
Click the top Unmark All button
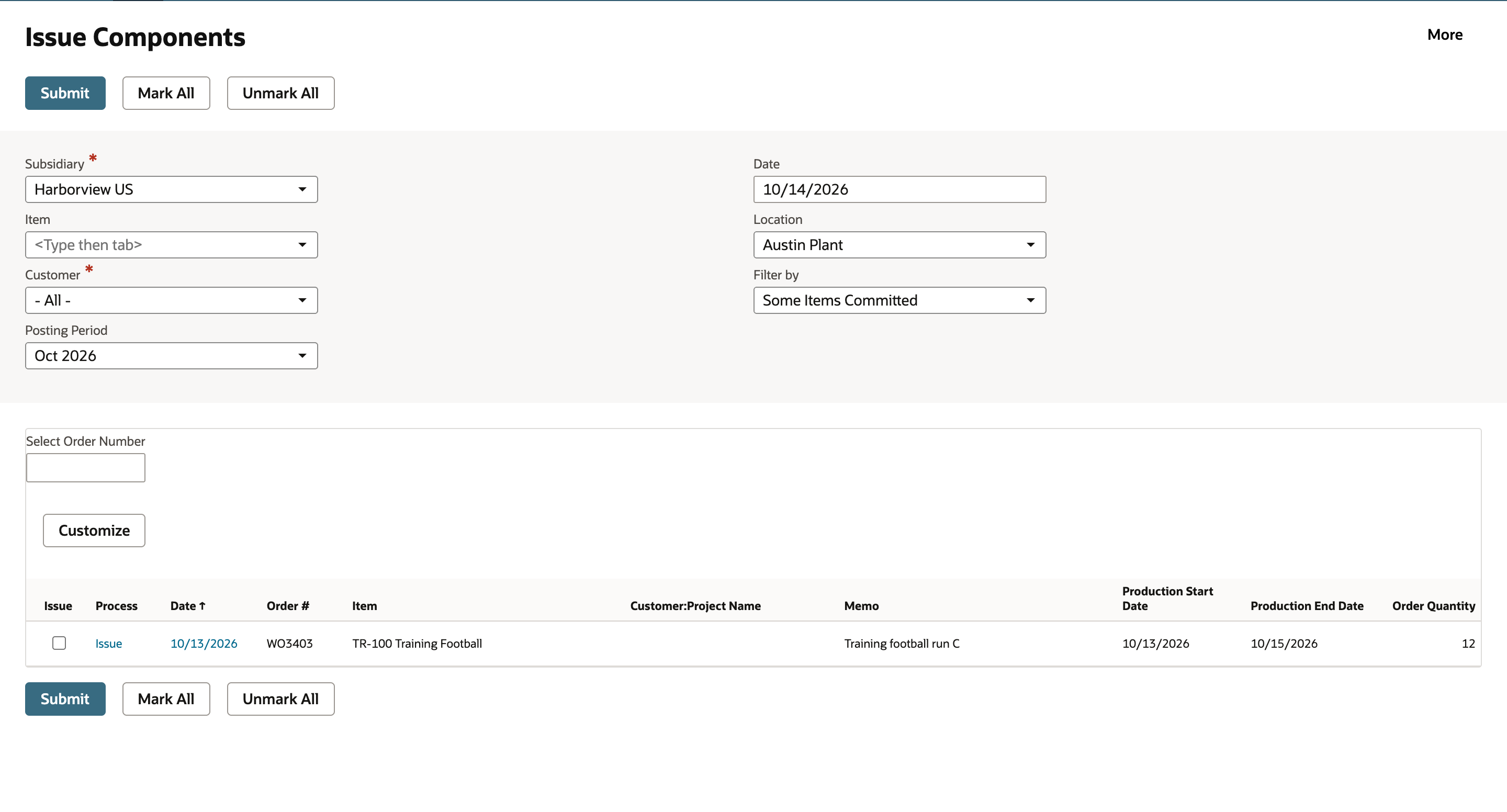point(281,93)
